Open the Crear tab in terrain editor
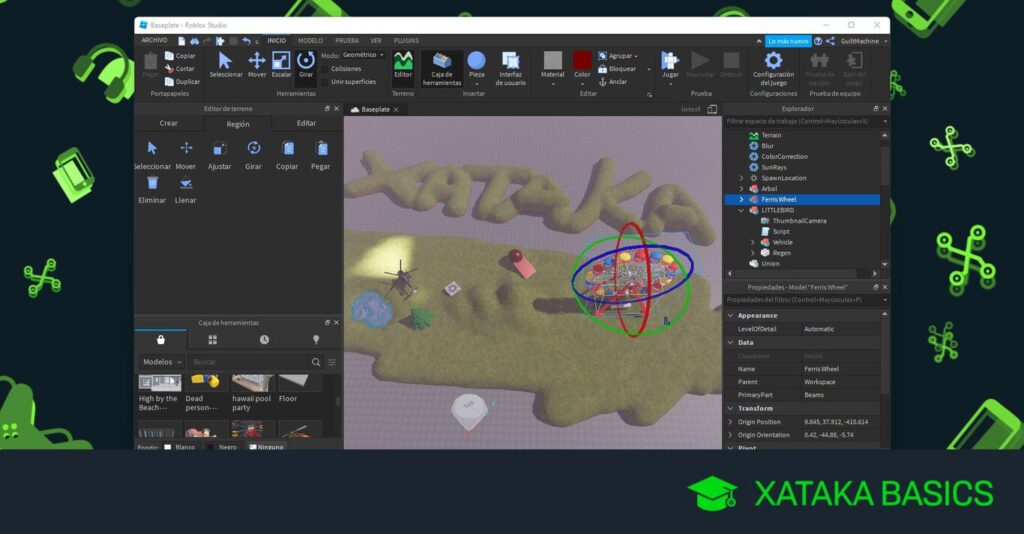The width and height of the screenshot is (1024, 534). (x=168, y=123)
